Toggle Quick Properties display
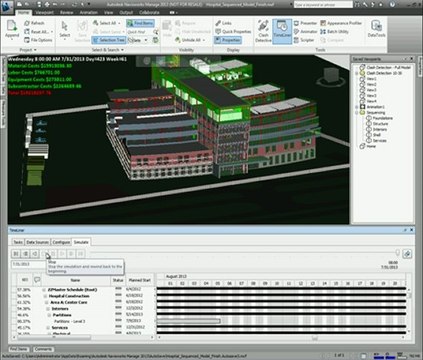Screen dimensions: 423x360 (x=233, y=32)
